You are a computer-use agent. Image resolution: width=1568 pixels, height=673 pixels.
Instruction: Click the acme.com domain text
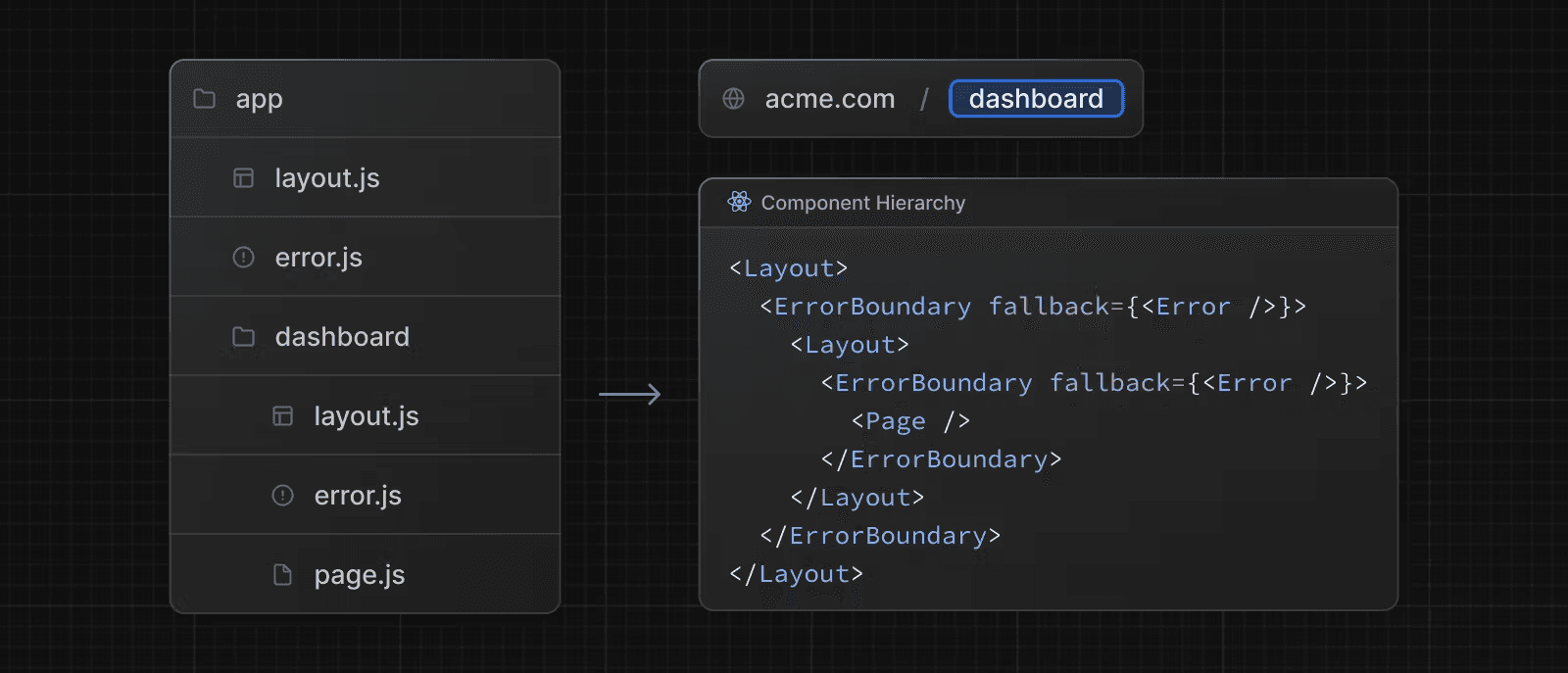coord(829,99)
